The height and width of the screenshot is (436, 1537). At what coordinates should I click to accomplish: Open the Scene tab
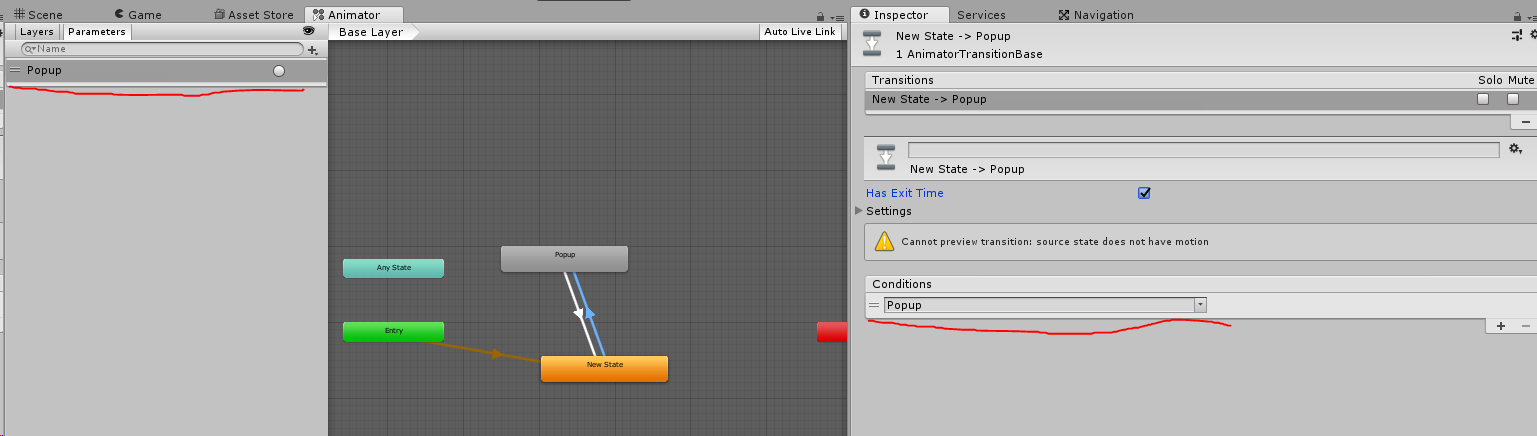click(37, 15)
